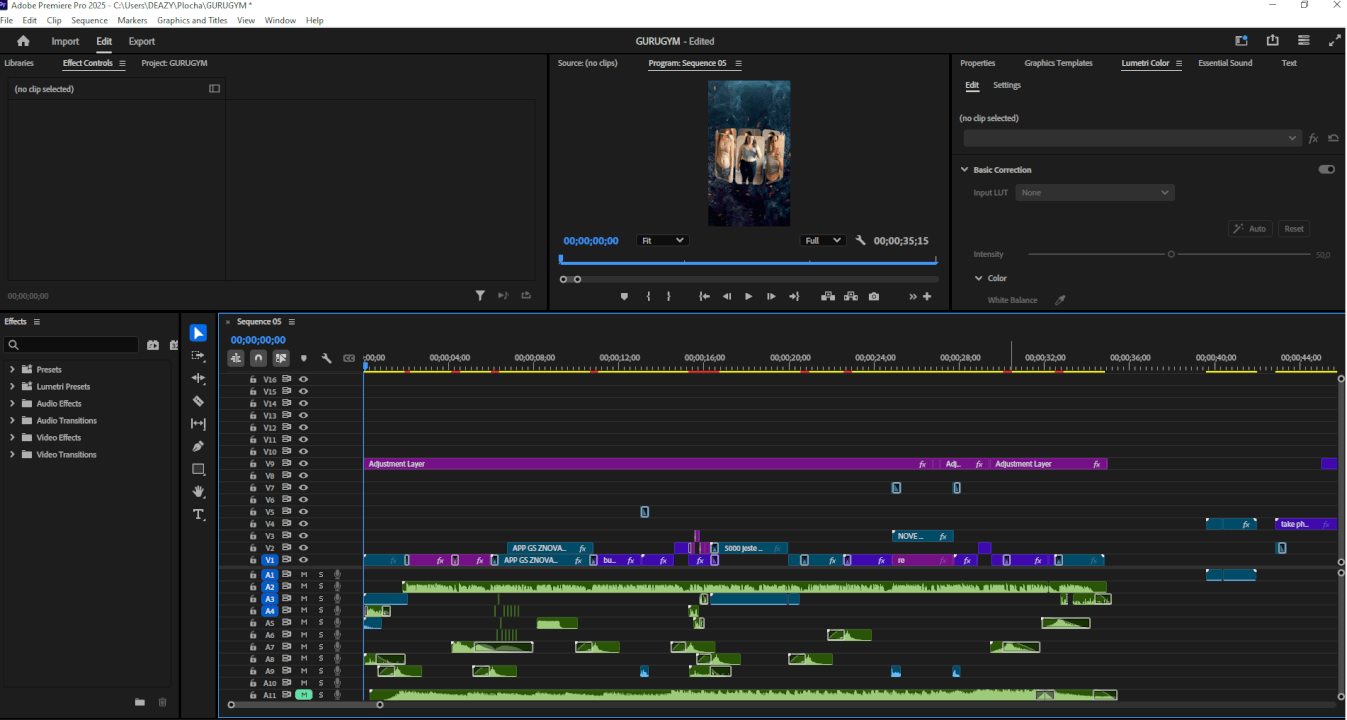
Task: Toggle snapping with the magnet icon
Action: tap(258, 357)
